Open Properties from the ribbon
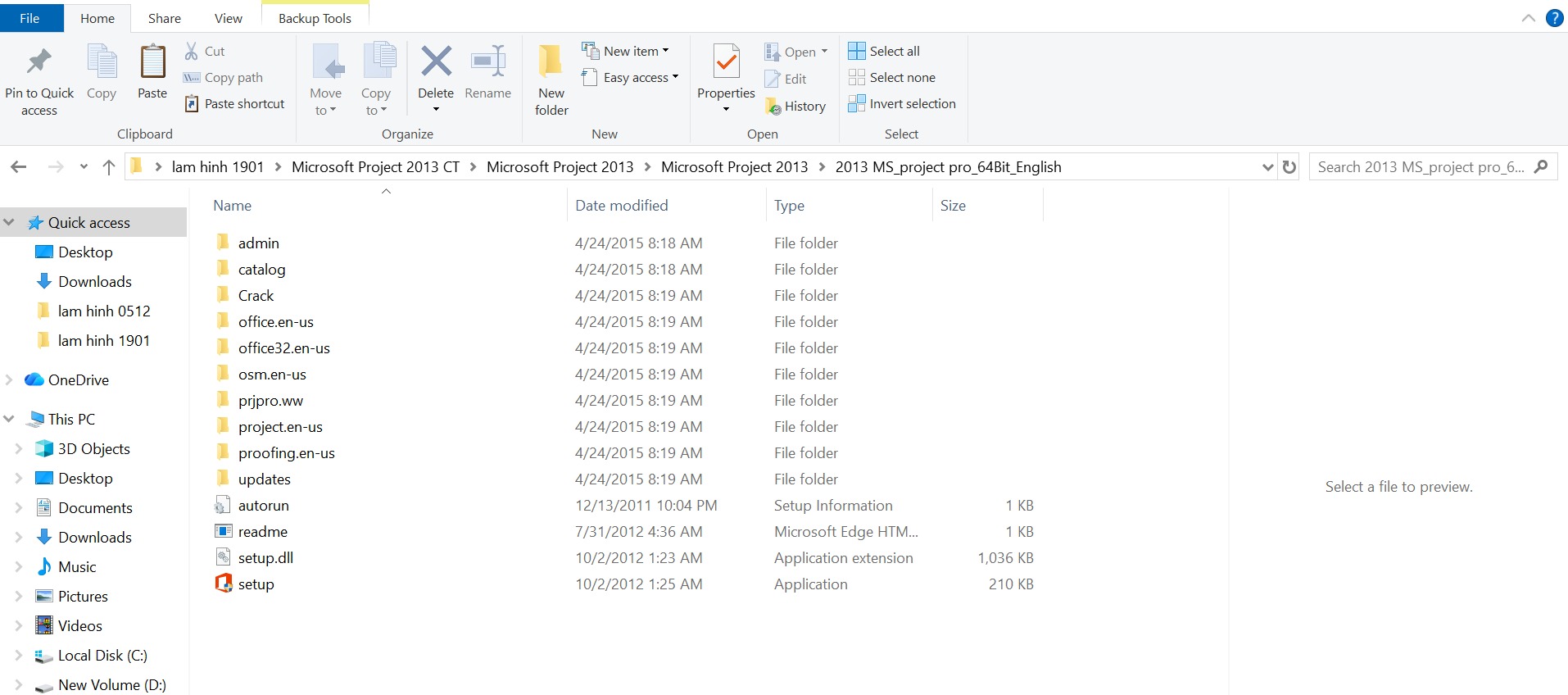 click(x=726, y=62)
